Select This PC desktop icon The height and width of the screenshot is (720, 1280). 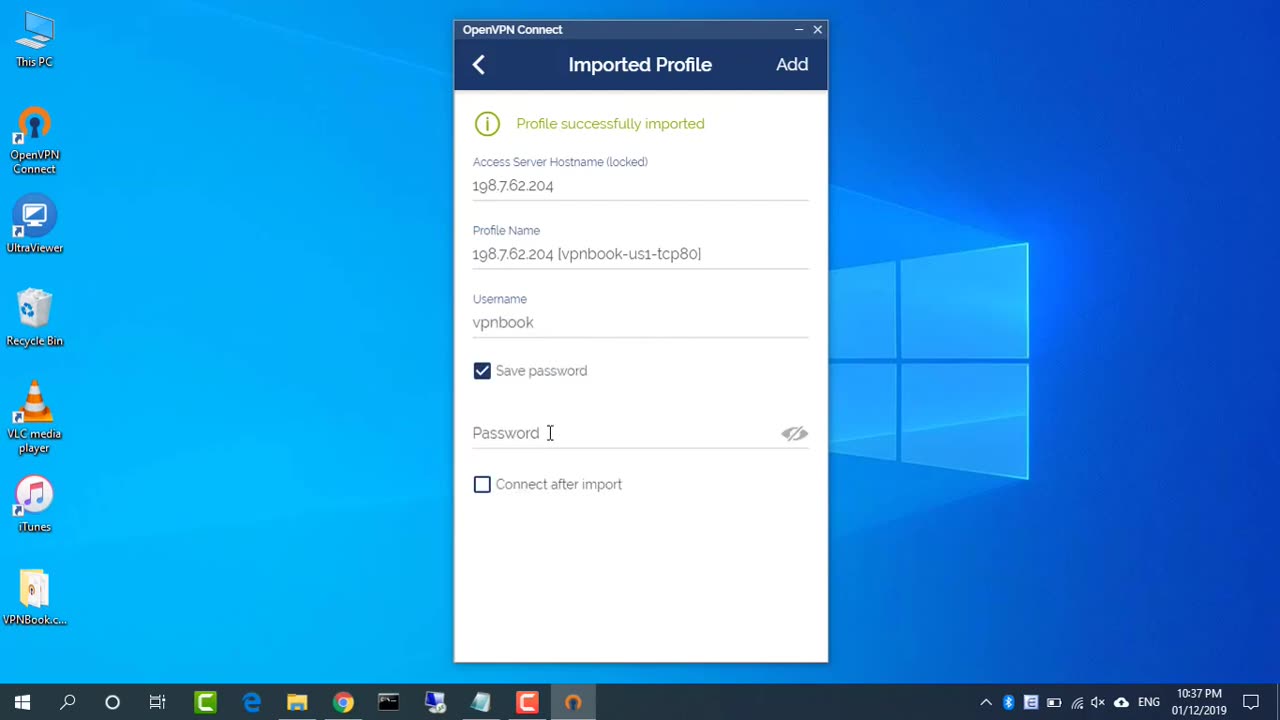tap(34, 40)
